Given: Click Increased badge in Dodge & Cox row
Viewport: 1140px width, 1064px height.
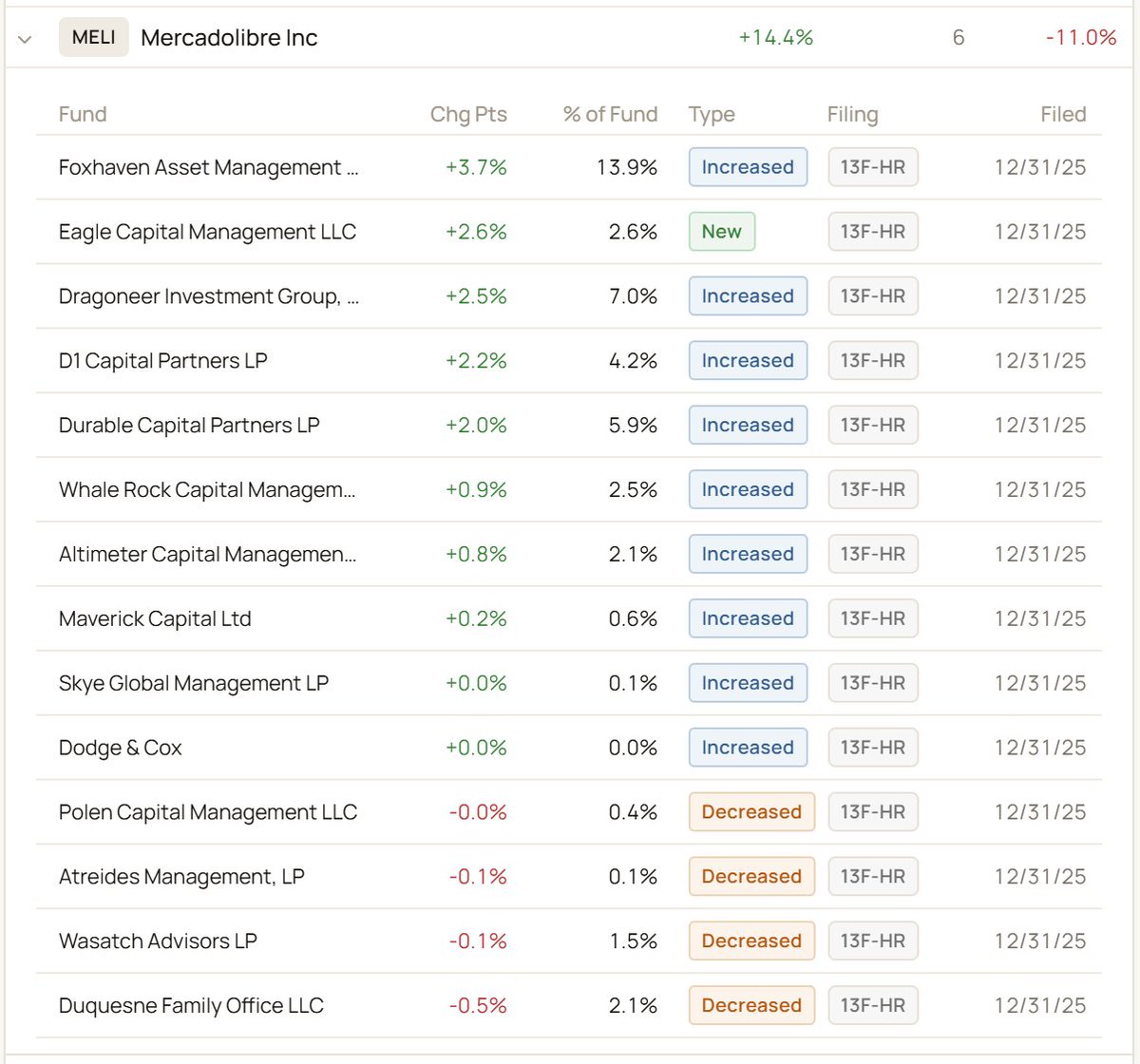Looking at the screenshot, I should (x=748, y=748).
